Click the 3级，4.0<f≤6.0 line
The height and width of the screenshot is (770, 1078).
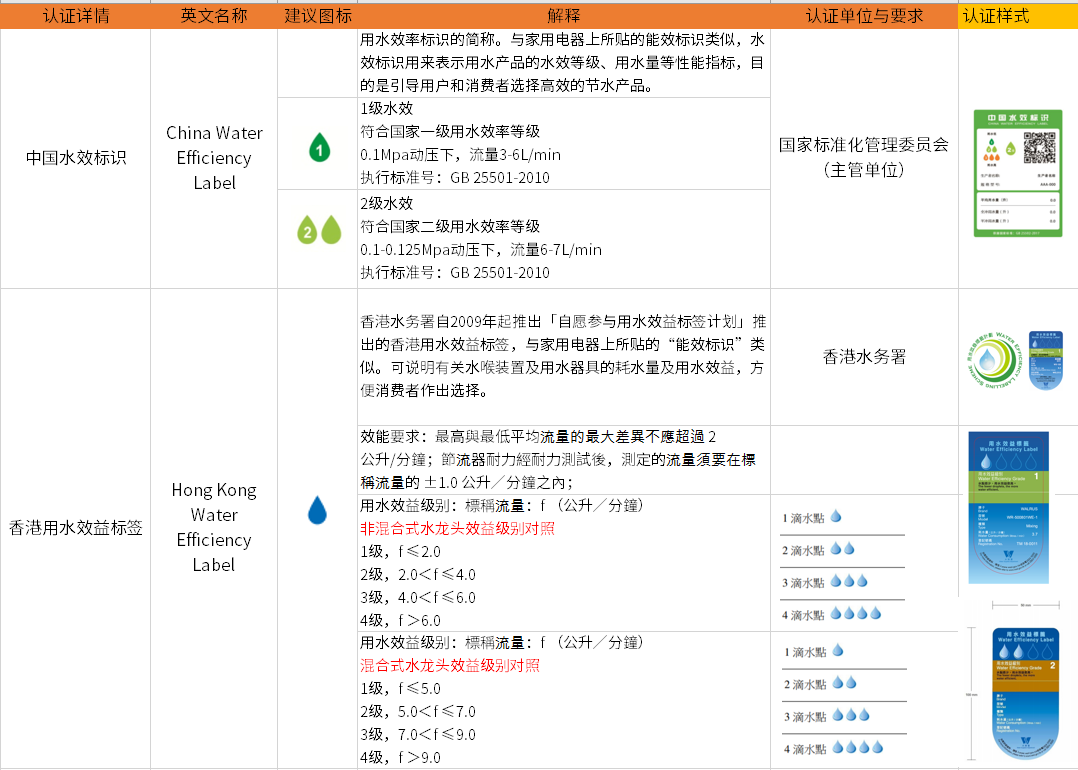(x=418, y=597)
